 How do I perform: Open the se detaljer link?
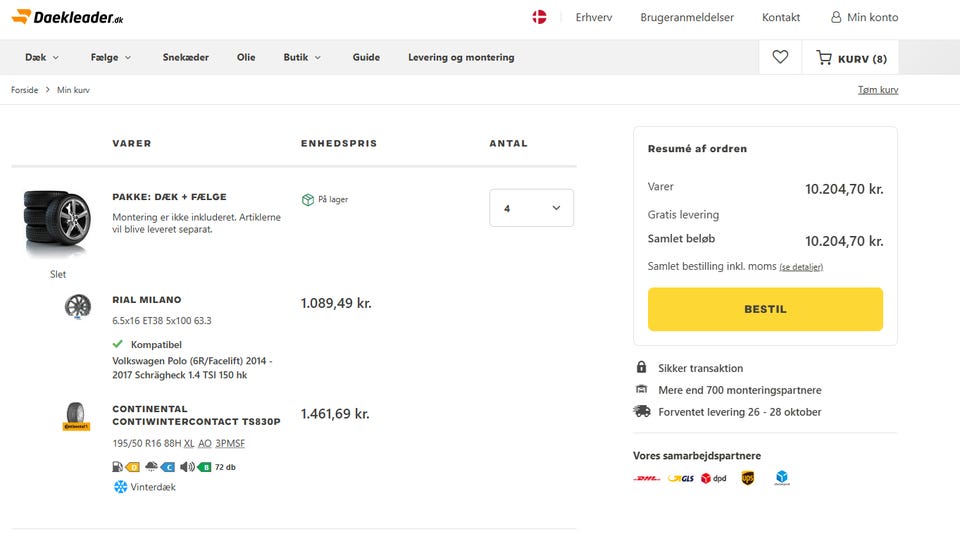(801, 267)
